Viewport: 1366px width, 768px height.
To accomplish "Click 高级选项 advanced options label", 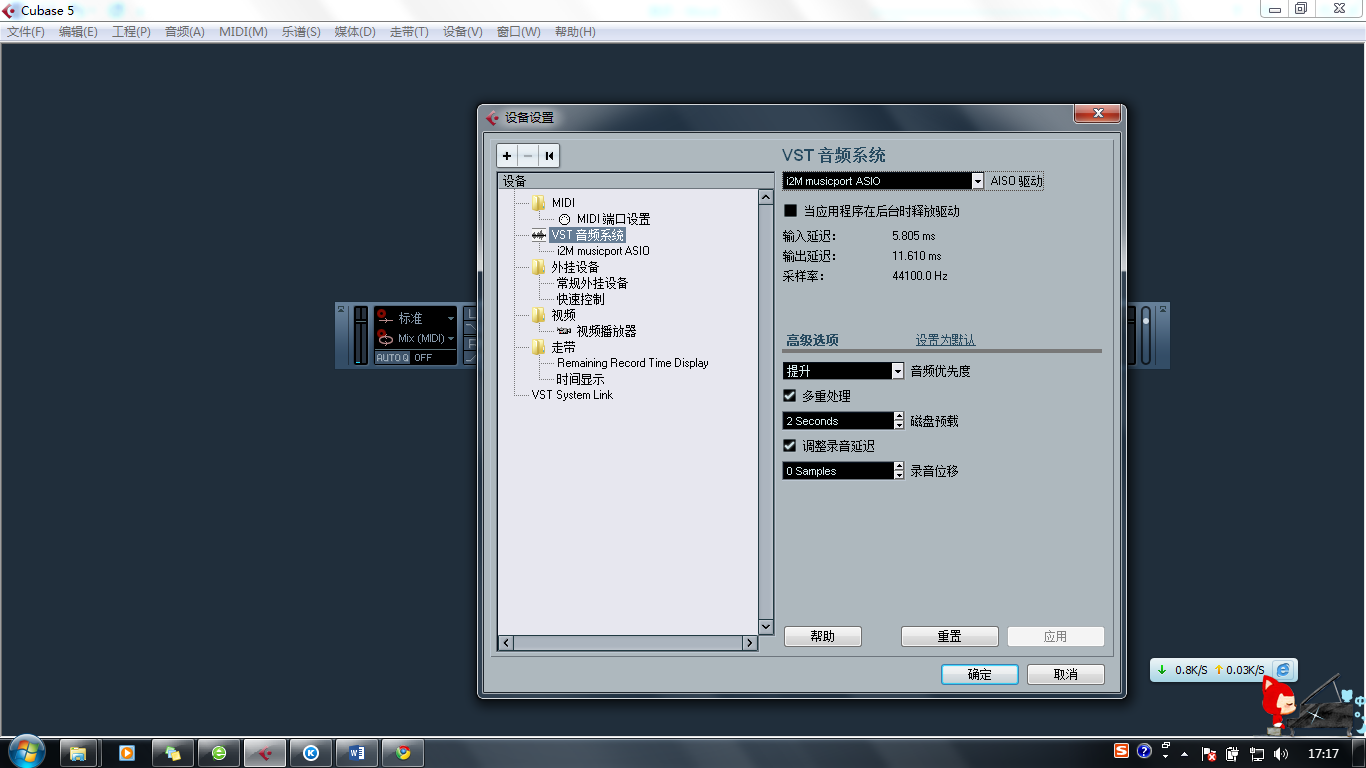I will 812,341.
